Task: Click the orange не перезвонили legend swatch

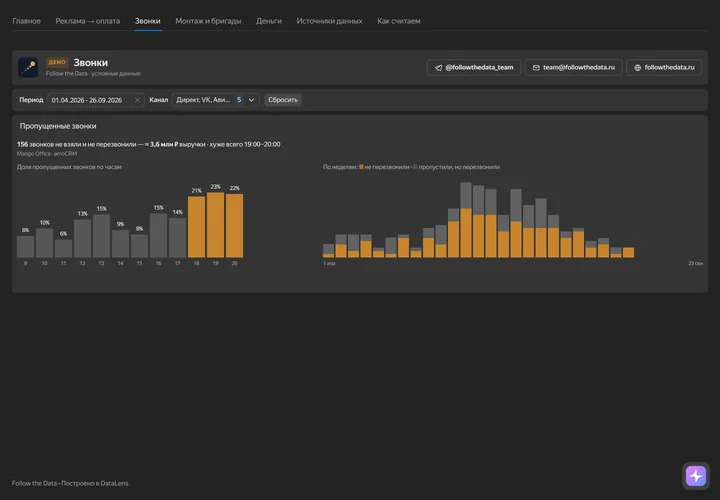Action: [x=361, y=167]
